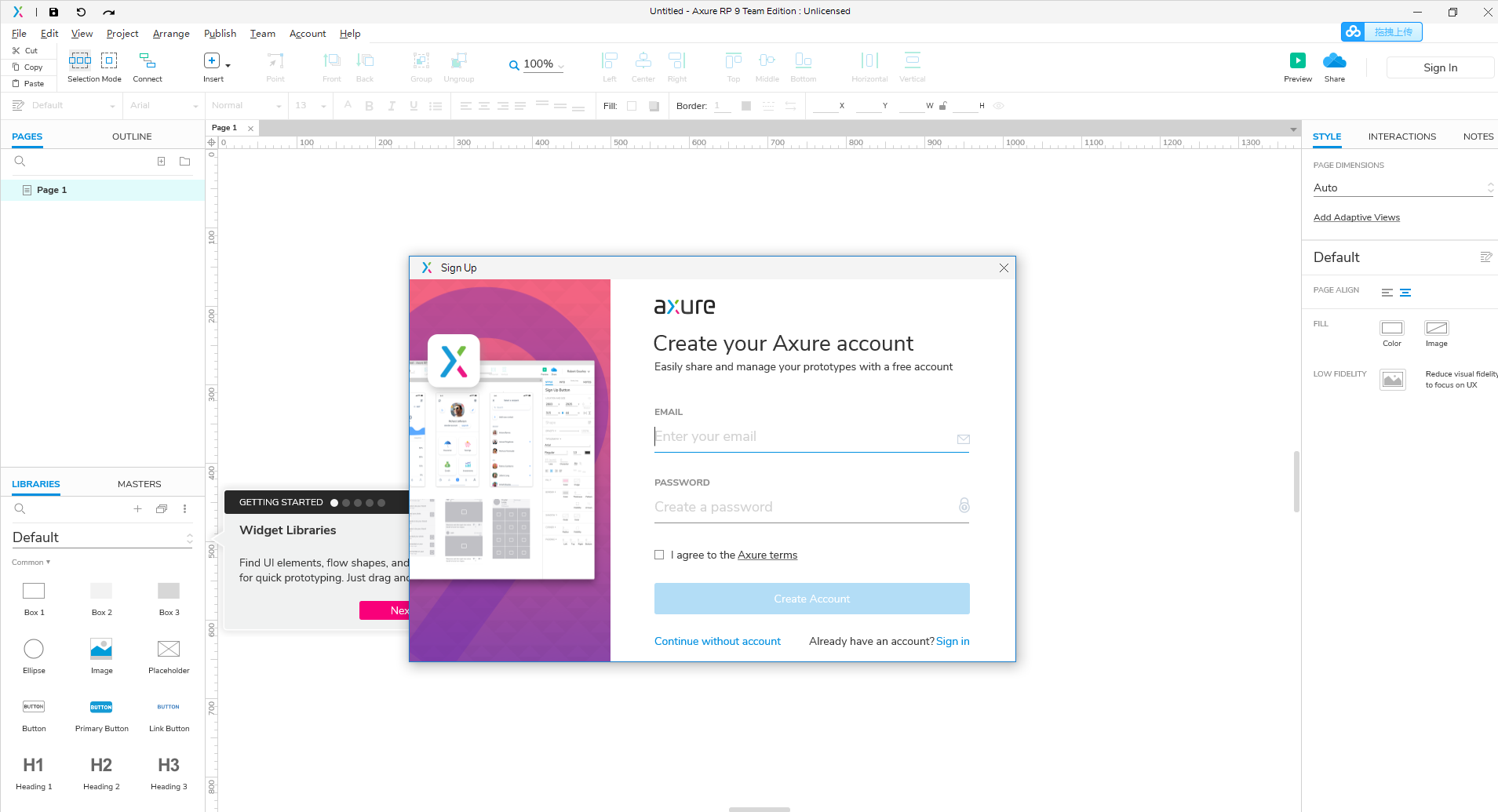Click the Continue without account link
Image resolution: width=1498 pixels, height=812 pixels.
click(716, 641)
